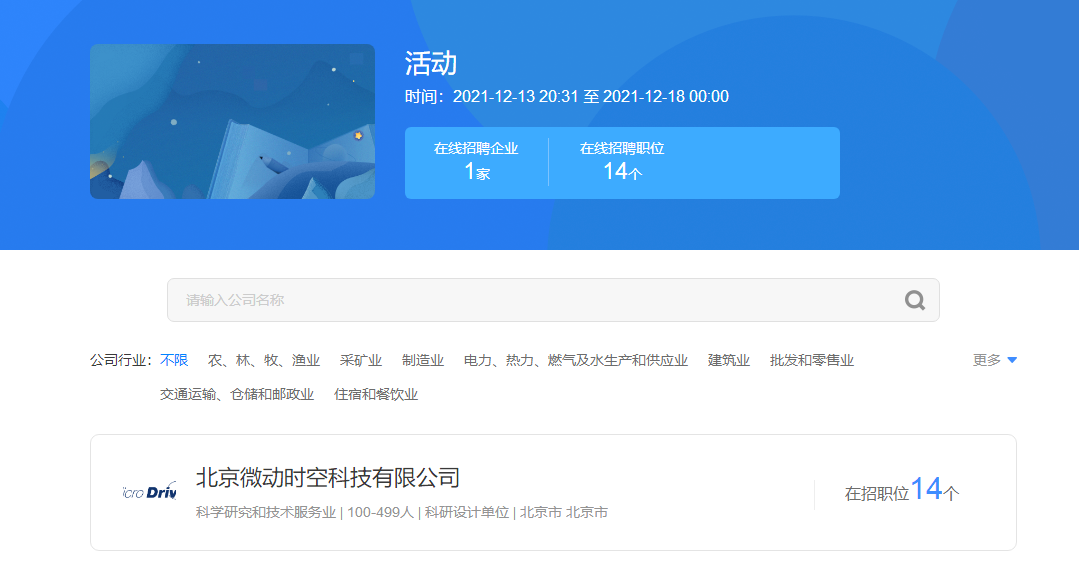The image size is (1079, 583).
Task: Click the 公司行业 label
Action: click(121, 360)
